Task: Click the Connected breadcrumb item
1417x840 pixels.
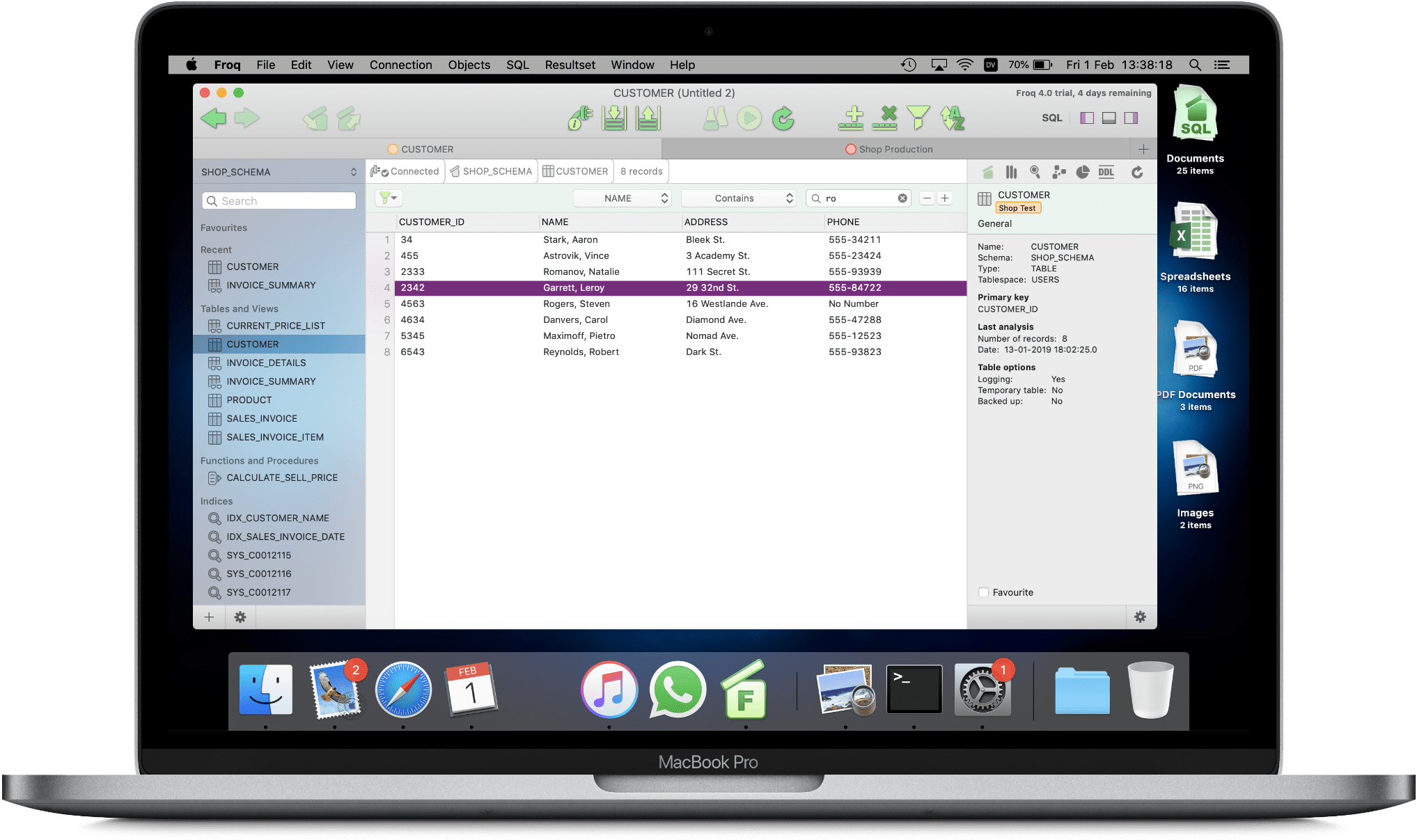Action: coord(405,171)
